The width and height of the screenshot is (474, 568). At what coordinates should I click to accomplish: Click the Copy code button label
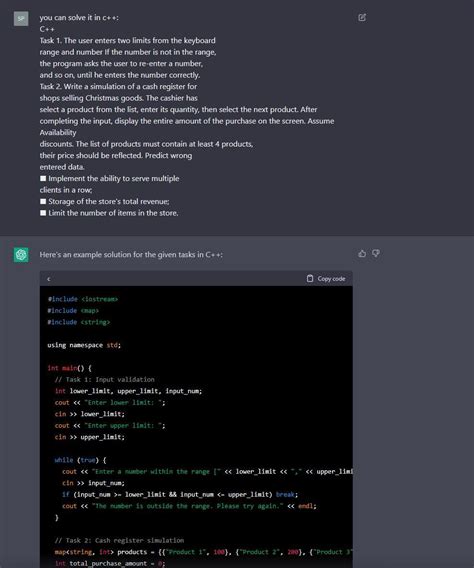(331, 279)
